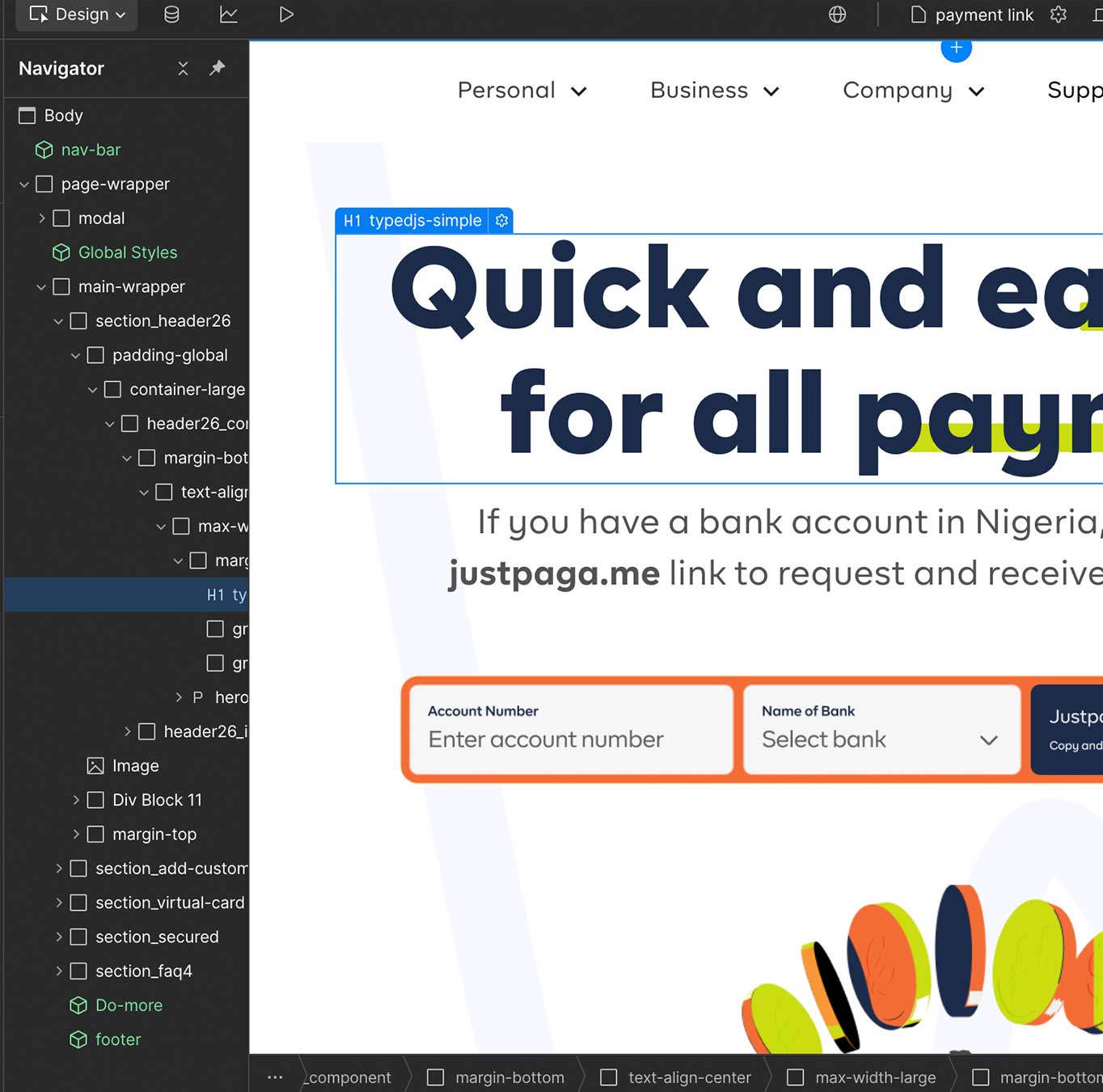The height and width of the screenshot is (1092, 1103).
Task: Open the Select bank dropdown
Action: pyautogui.click(x=882, y=730)
